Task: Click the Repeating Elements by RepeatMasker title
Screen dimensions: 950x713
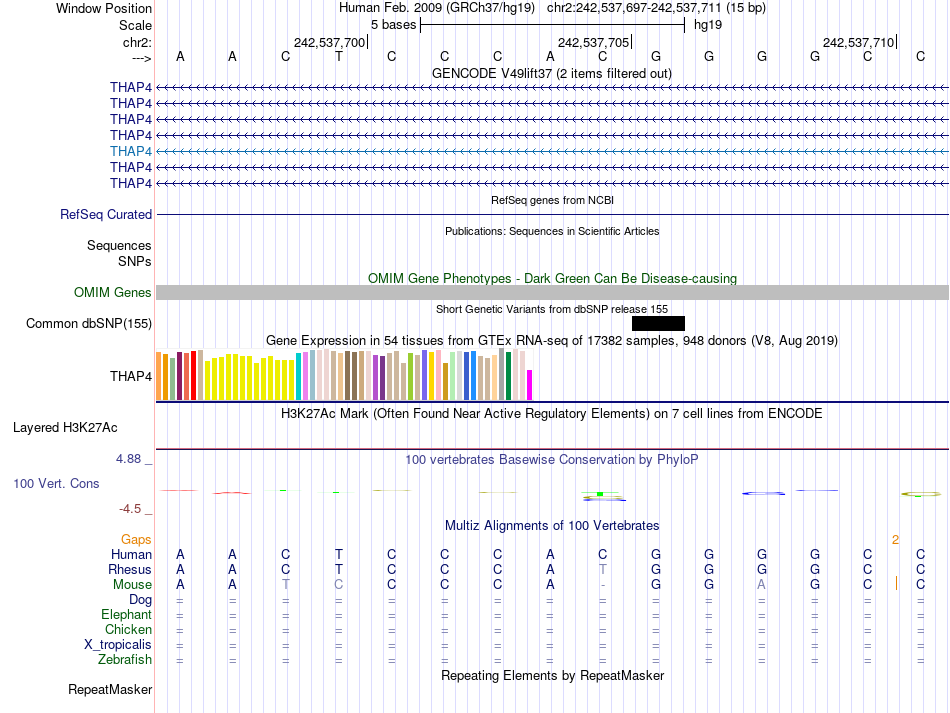Action: pyautogui.click(x=552, y=675)
